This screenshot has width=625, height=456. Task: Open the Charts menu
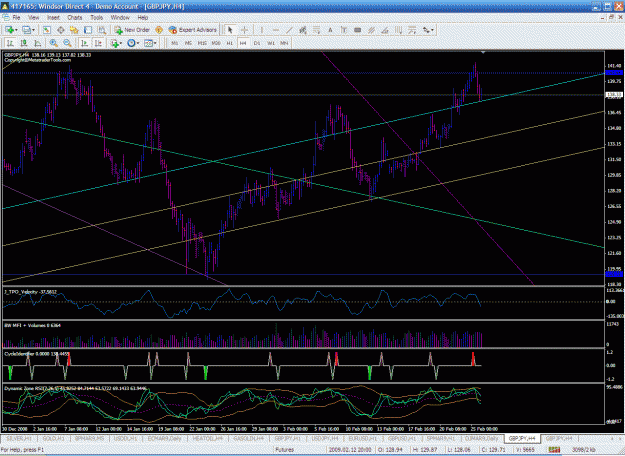click(x=75, y=18)
